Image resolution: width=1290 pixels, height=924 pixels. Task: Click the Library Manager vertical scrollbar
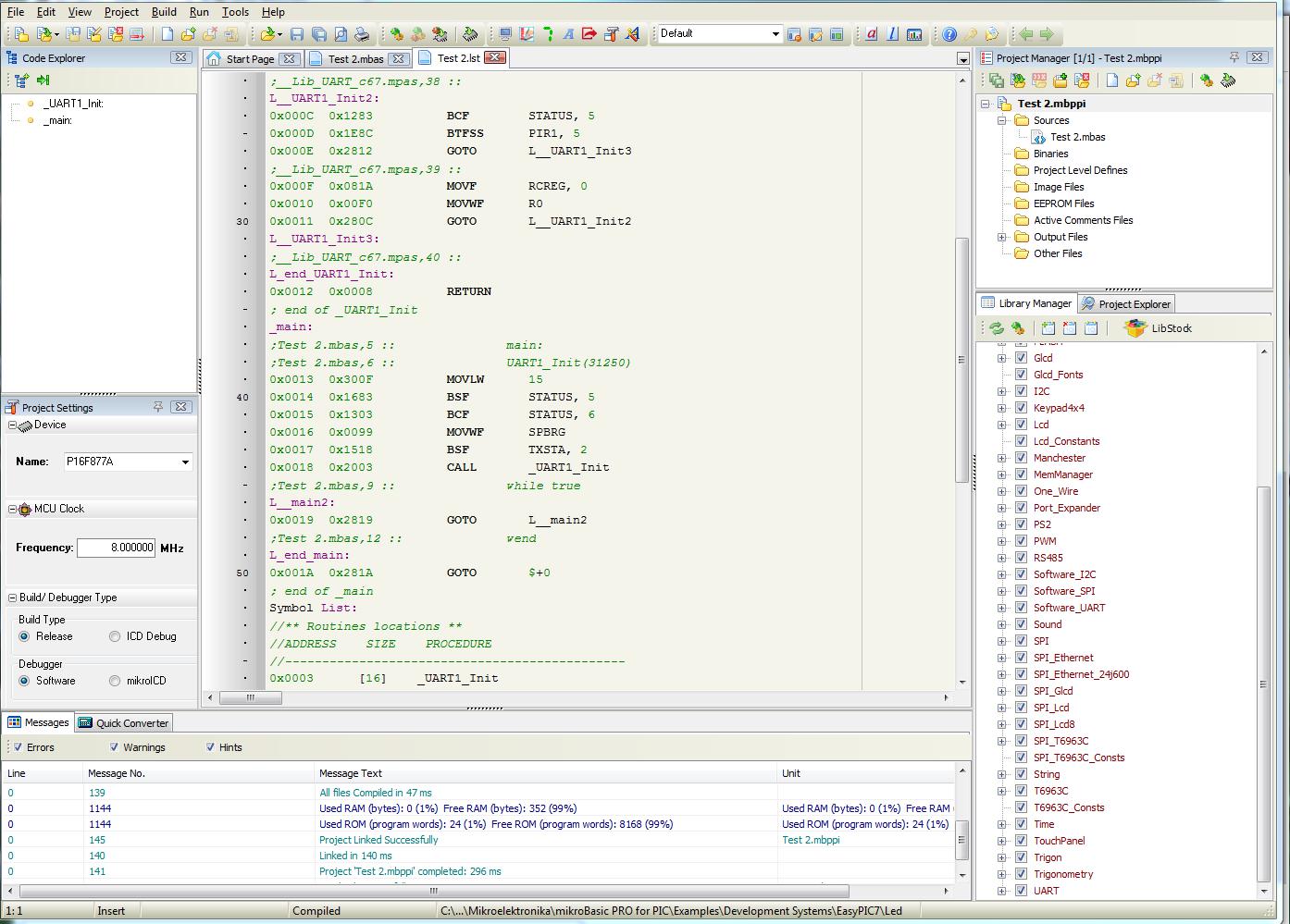tap(1264, 620)
